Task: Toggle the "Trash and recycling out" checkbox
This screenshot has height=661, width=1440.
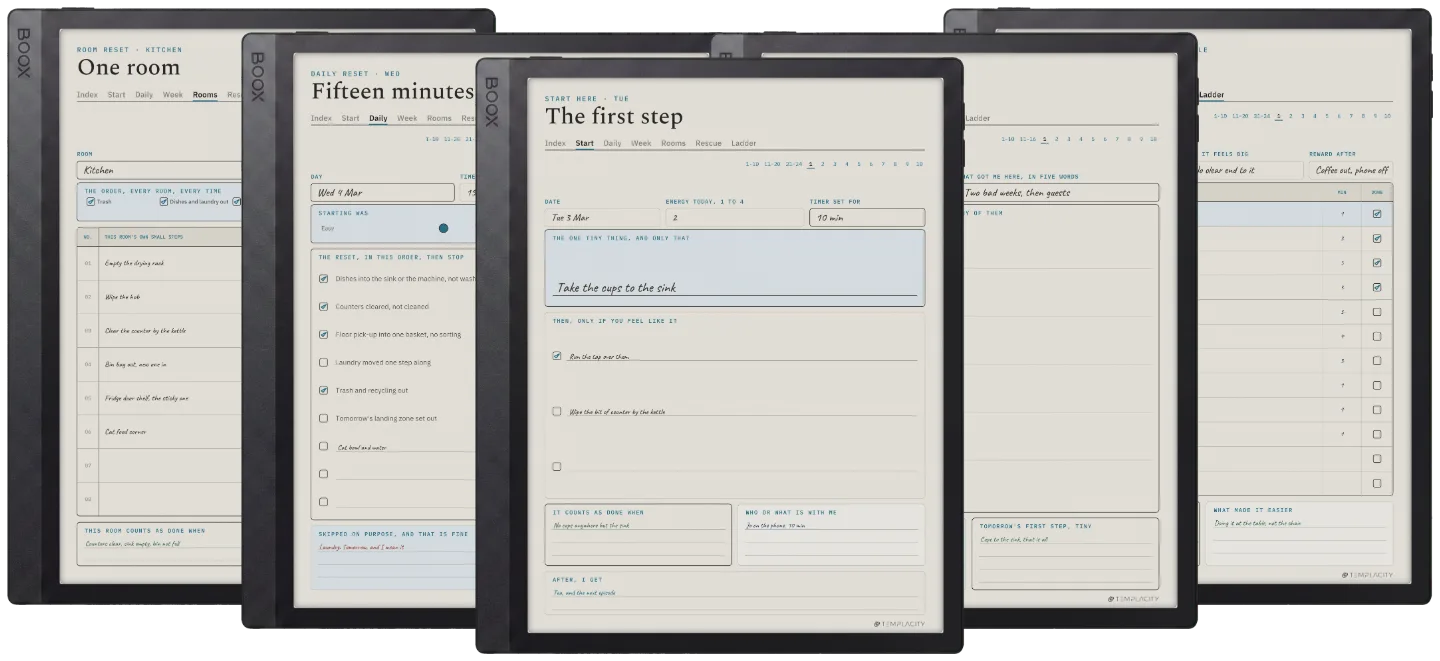Action: [x=323, y=390]
